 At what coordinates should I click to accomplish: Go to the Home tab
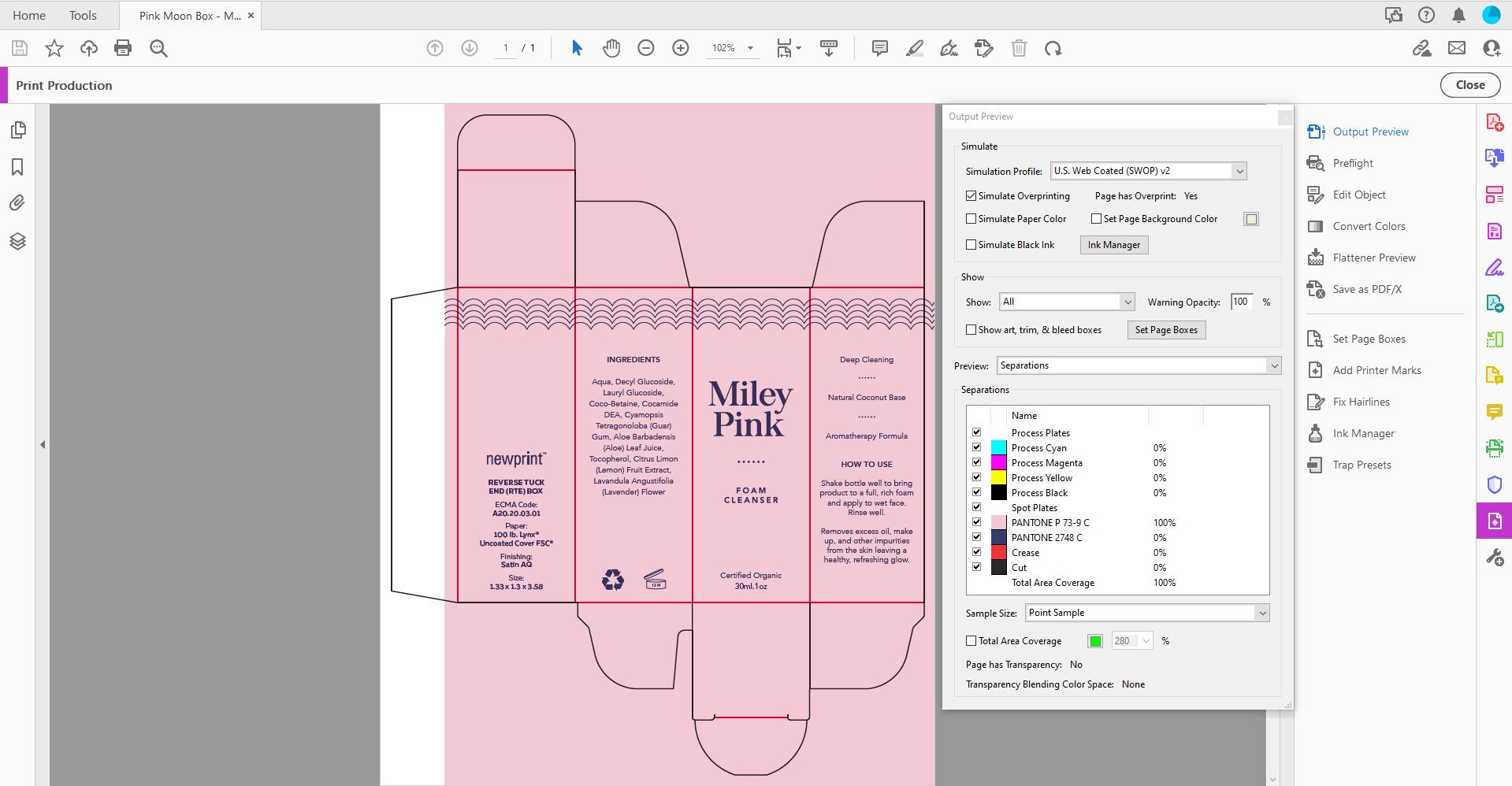[28, 15]
